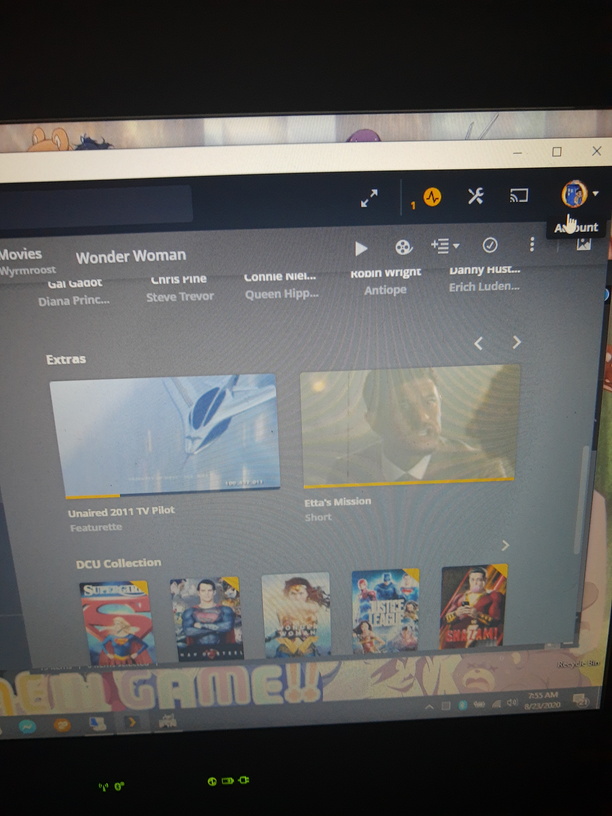Open the Plex activity indicator icon
Image resolution: width=612 pixels, height=816 pixels.
431,197
